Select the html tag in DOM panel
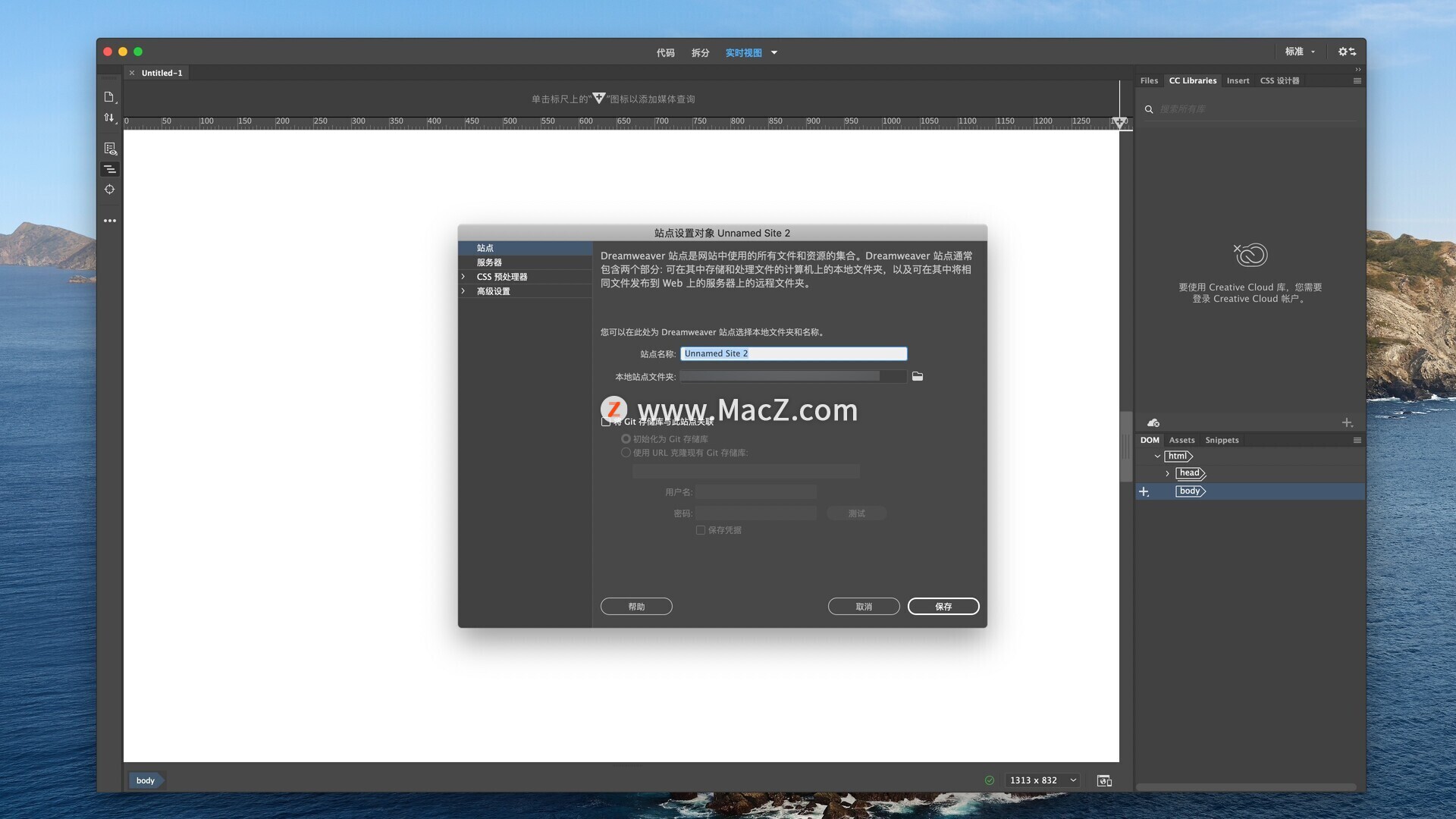This screenshot has height=819, width=1456. click(x=1178, y=457)
